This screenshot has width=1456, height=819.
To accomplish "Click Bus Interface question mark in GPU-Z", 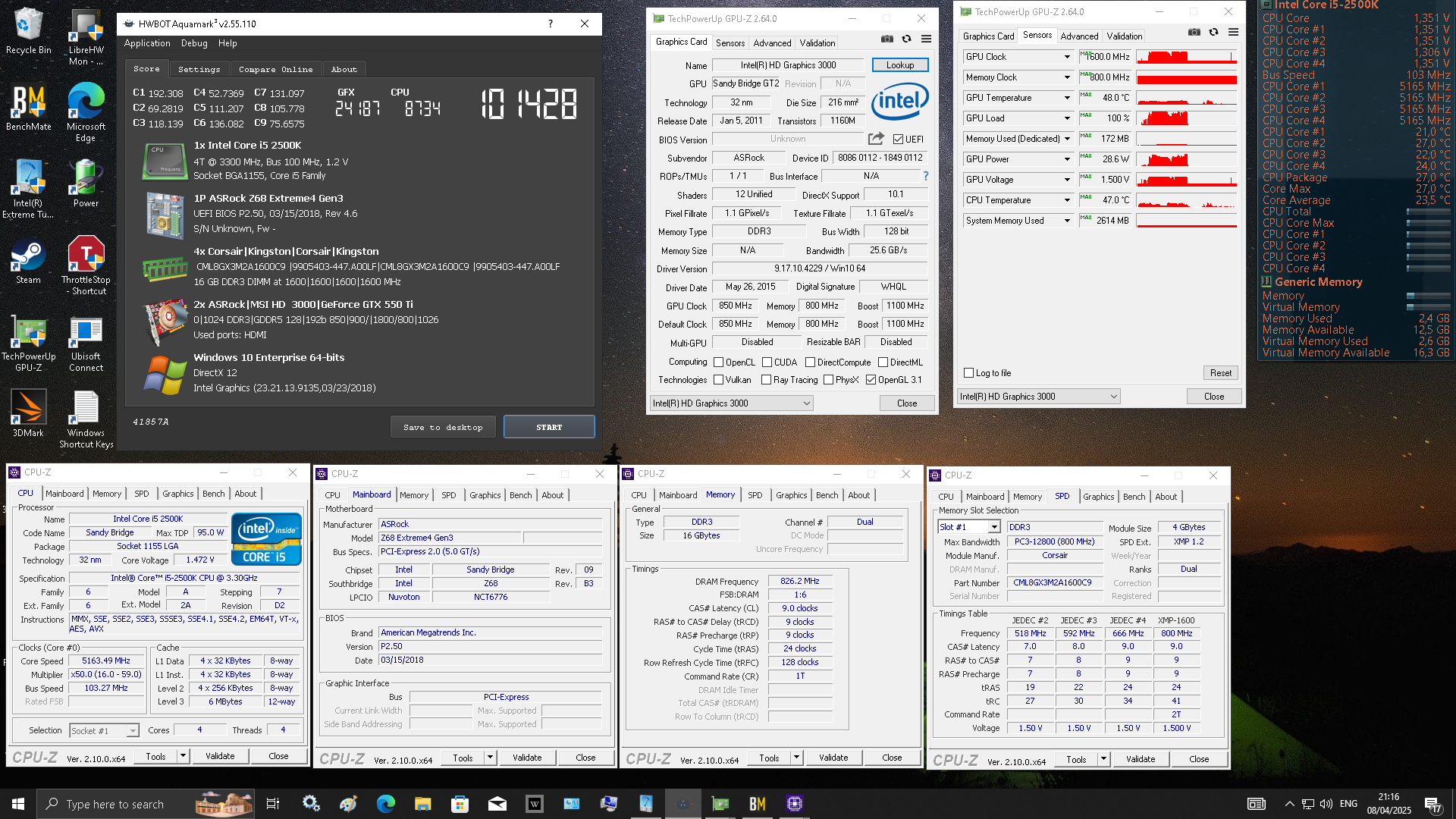I will point(926,176).
